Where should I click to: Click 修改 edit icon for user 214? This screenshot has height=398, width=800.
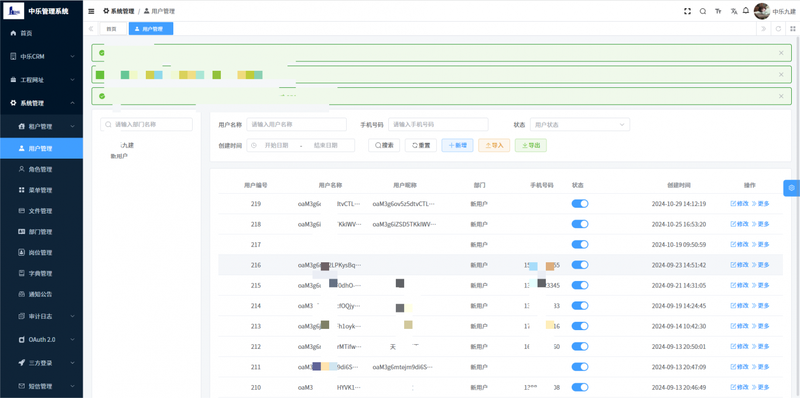(740, 306)
